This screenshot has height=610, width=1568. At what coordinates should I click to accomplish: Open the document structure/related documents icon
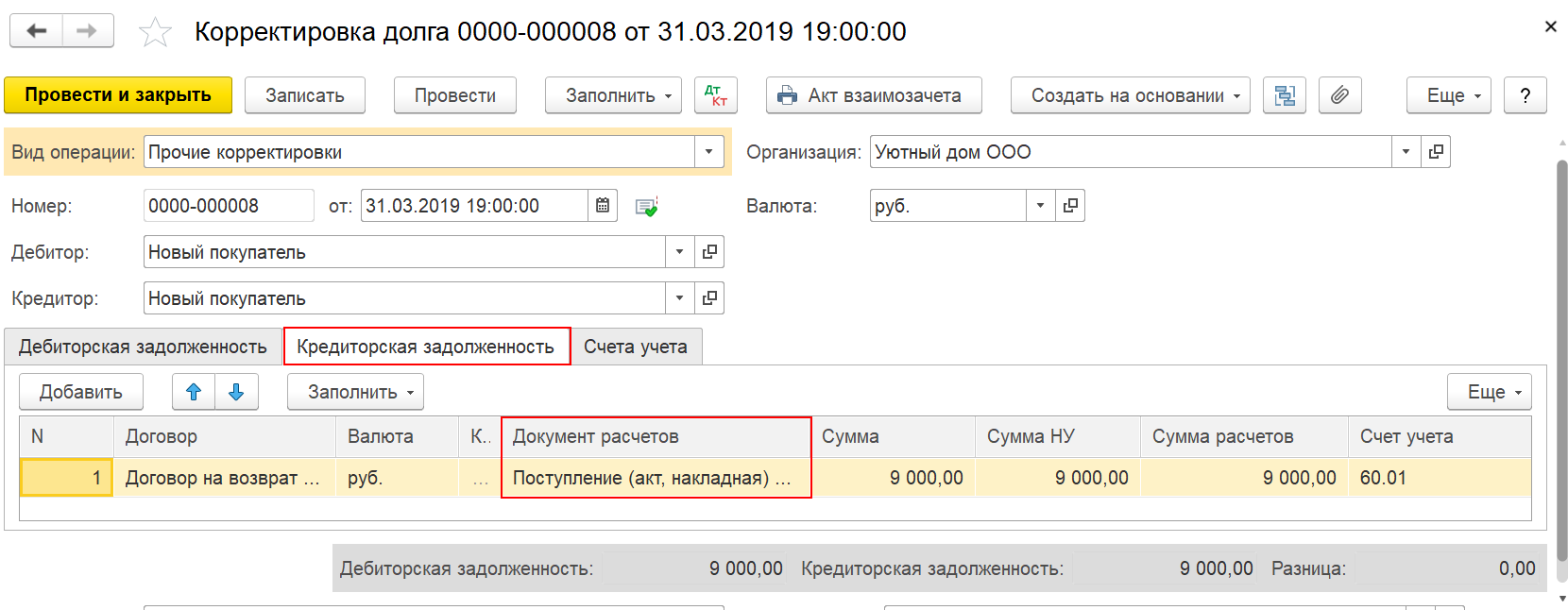point(1285,95)
